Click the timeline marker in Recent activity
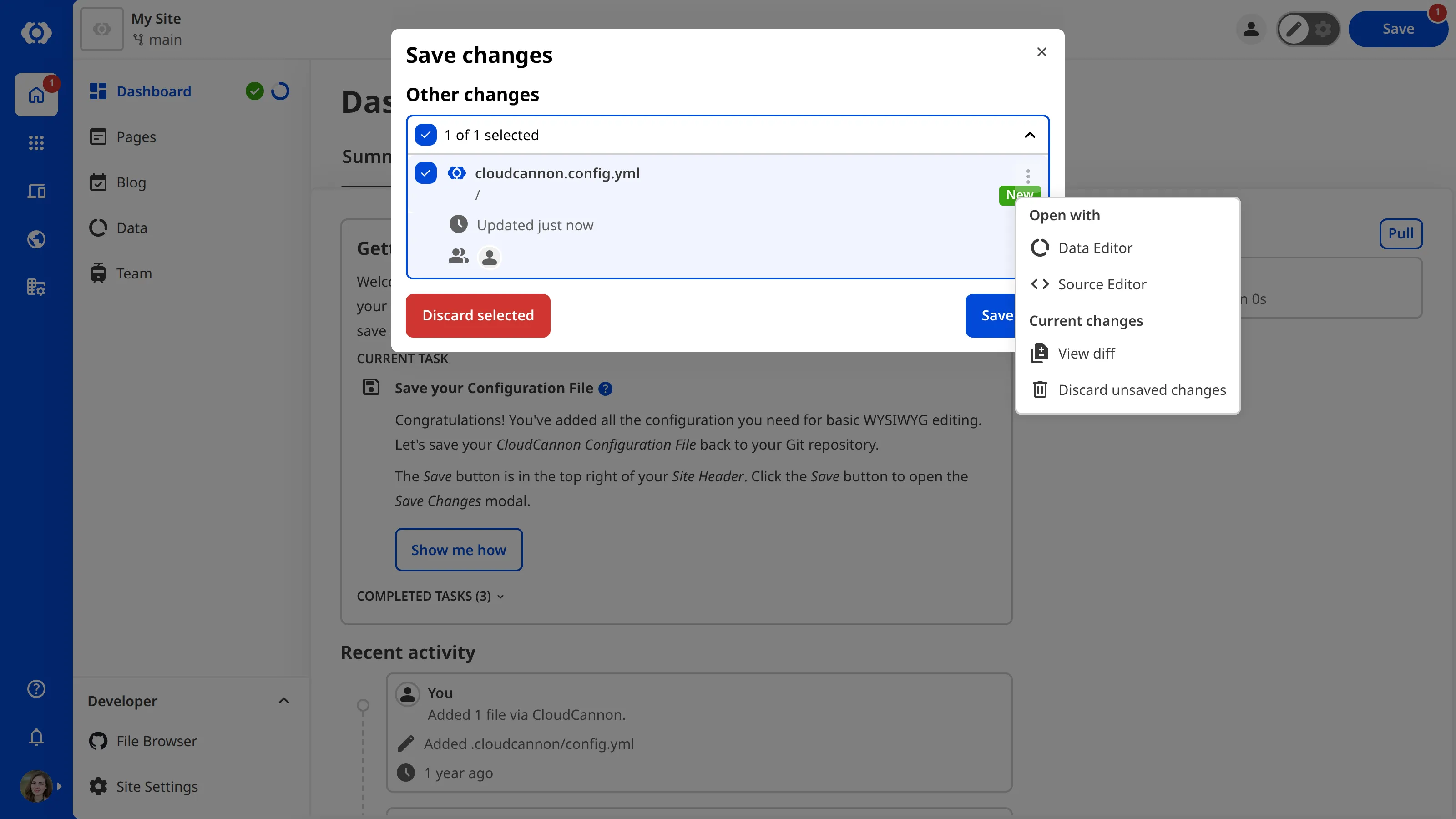Viewport: 1456px width, 819px height. click(363, 705)
